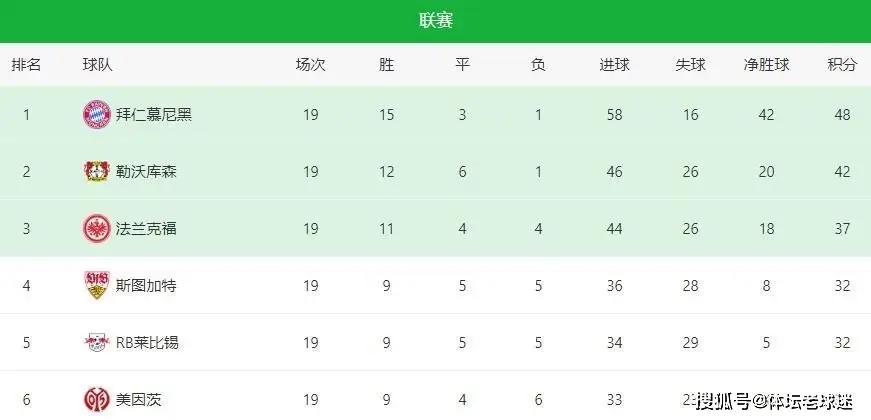Open the 斯图加特 team page
Image resolution: width=871 pixels, height=420 pixels.
[143, 285]
